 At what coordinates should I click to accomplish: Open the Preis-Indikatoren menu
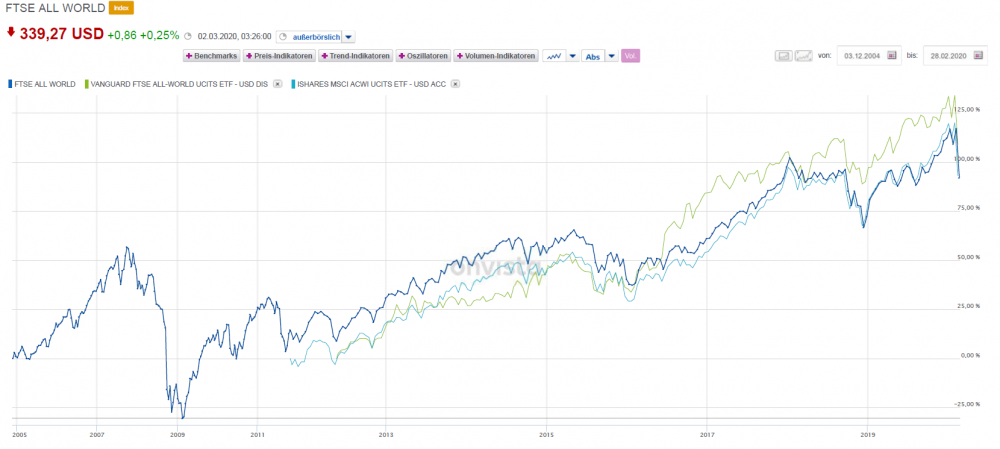(x=279, y=56)
